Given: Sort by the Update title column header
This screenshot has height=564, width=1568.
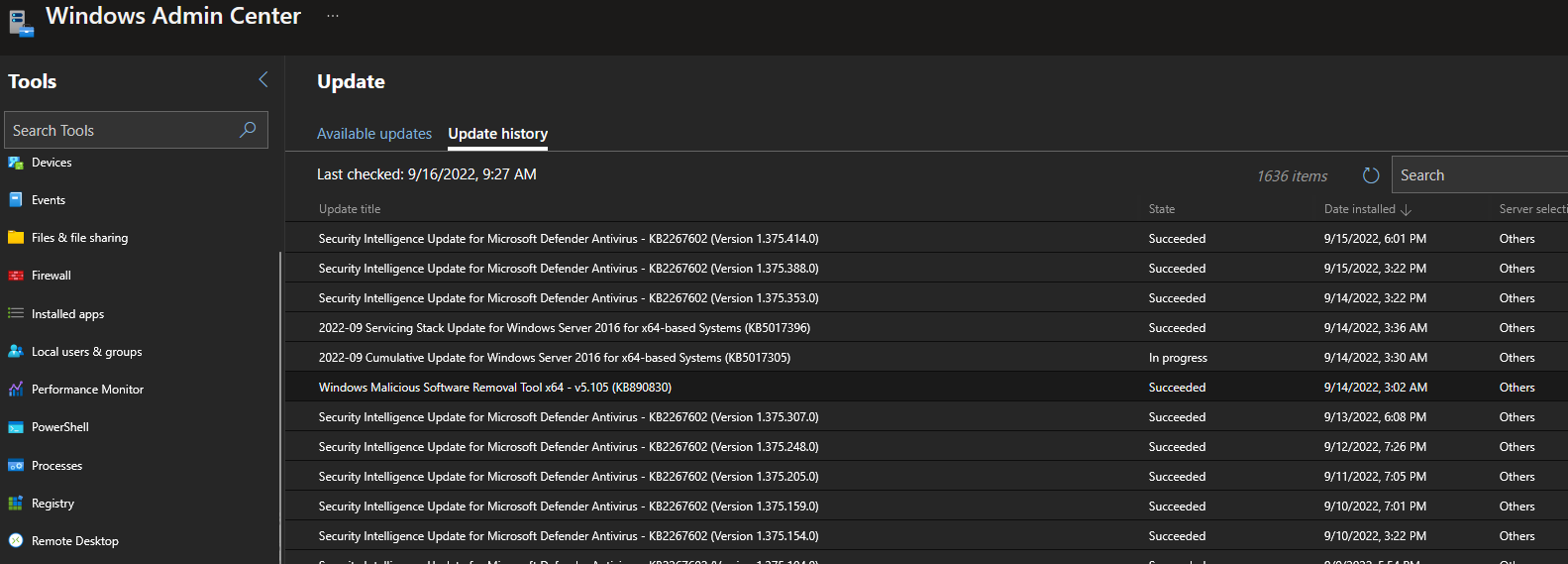Looking at the screenshot, I should (350, 209).
